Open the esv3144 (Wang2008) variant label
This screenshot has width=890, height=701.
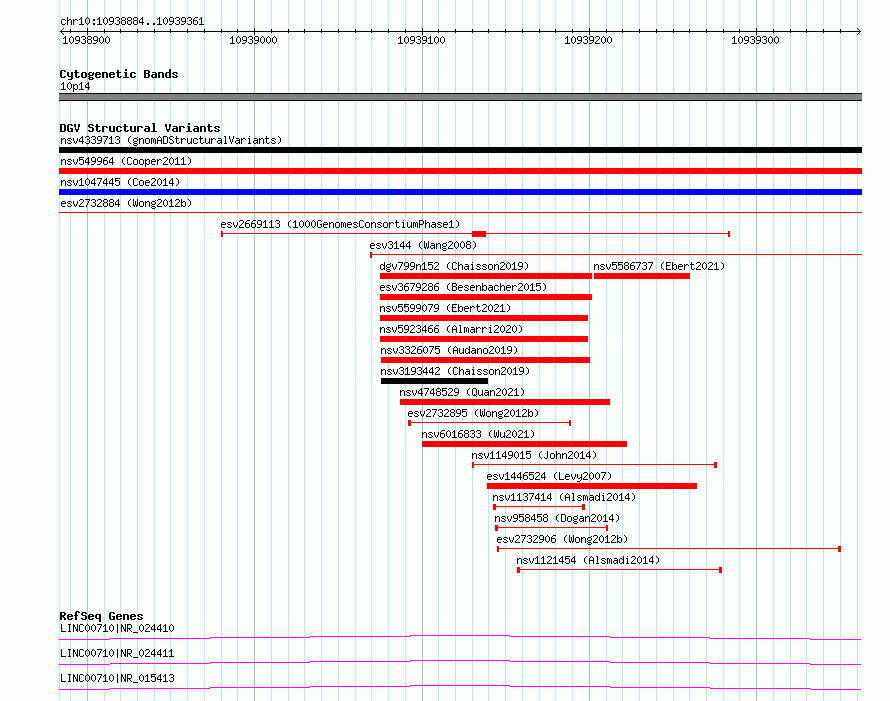pyautogui.click(x=423, y=245)
